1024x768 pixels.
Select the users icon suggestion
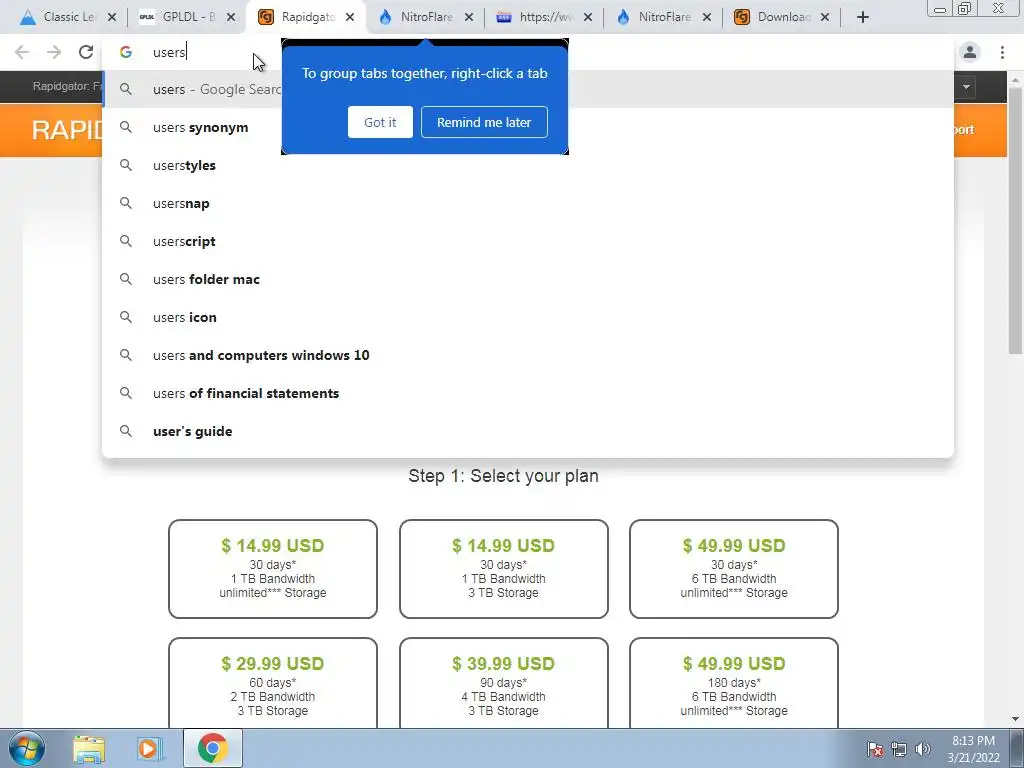(528, 317)
